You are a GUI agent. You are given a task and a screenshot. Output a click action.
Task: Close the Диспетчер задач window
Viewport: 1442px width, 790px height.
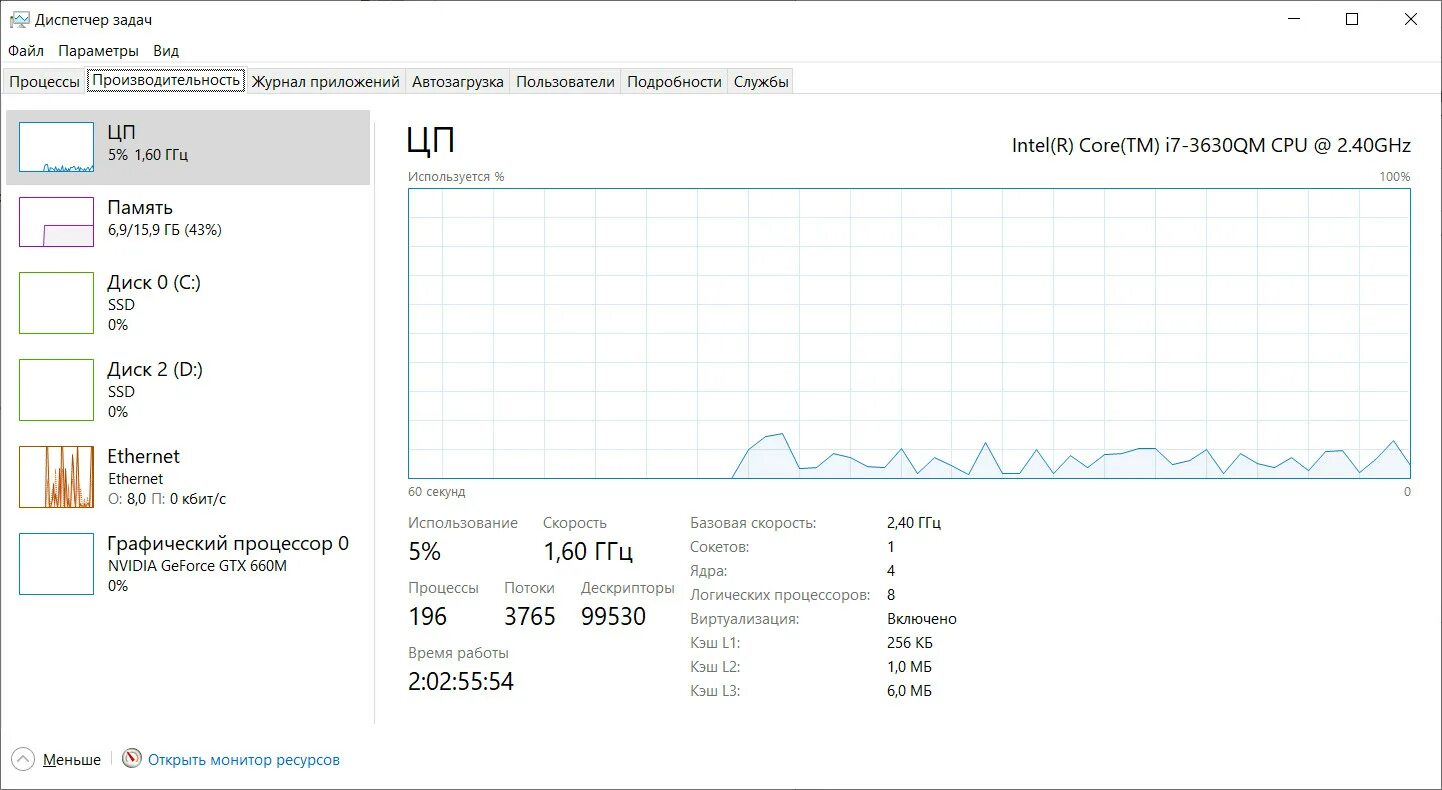pos(1411,19)
